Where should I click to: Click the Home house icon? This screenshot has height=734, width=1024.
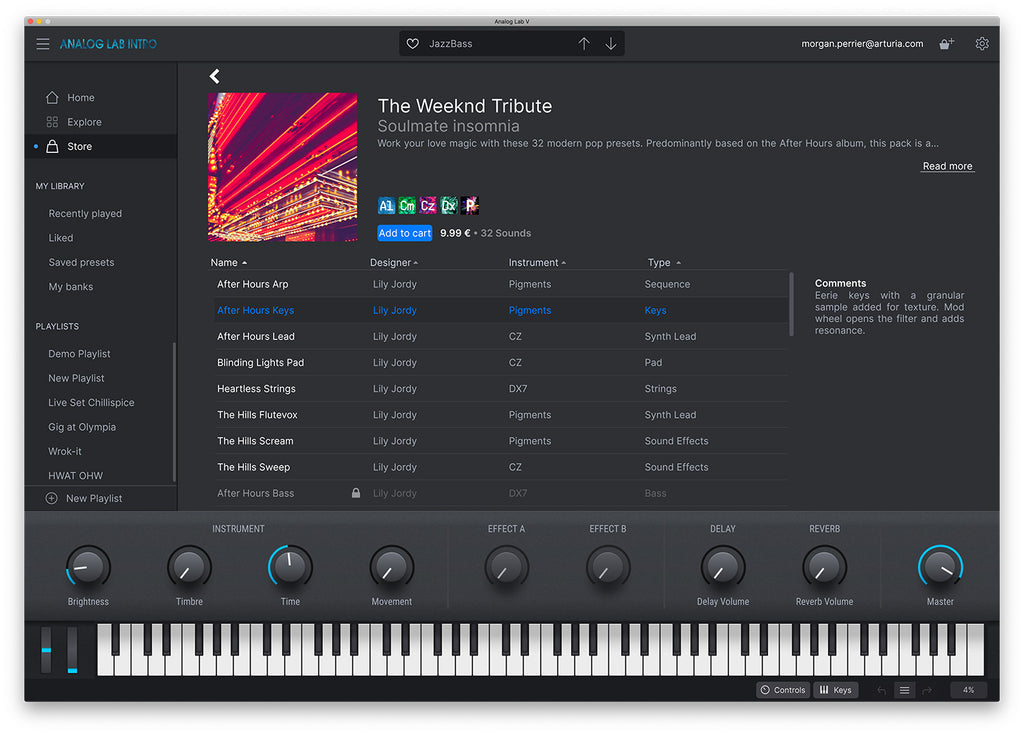pyautogui.click(x=52, y=97)
